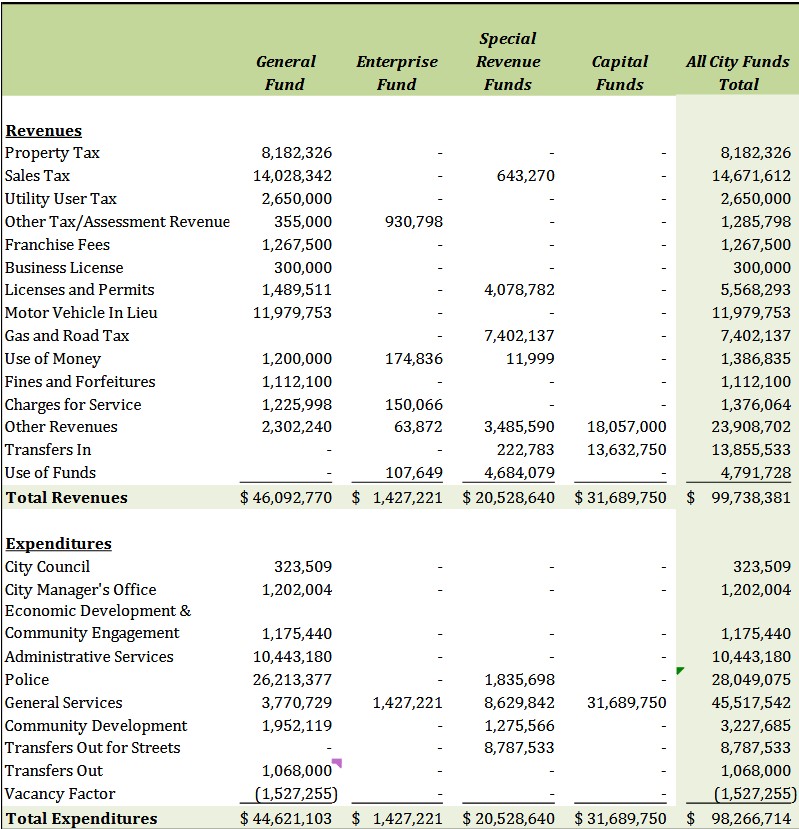Click the Total Expenditures row label

81,818
